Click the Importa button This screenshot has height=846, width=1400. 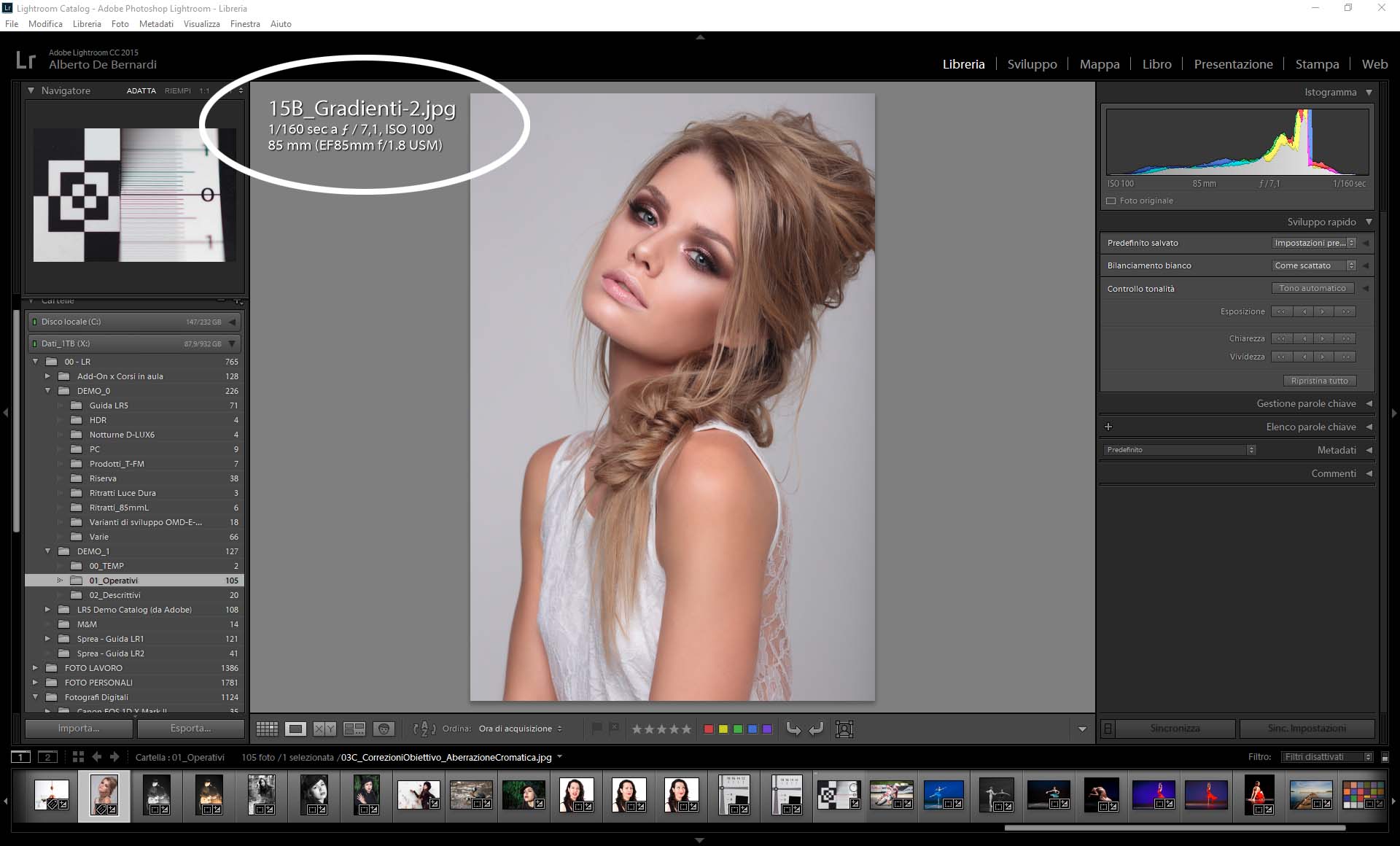tap(79, 728)
